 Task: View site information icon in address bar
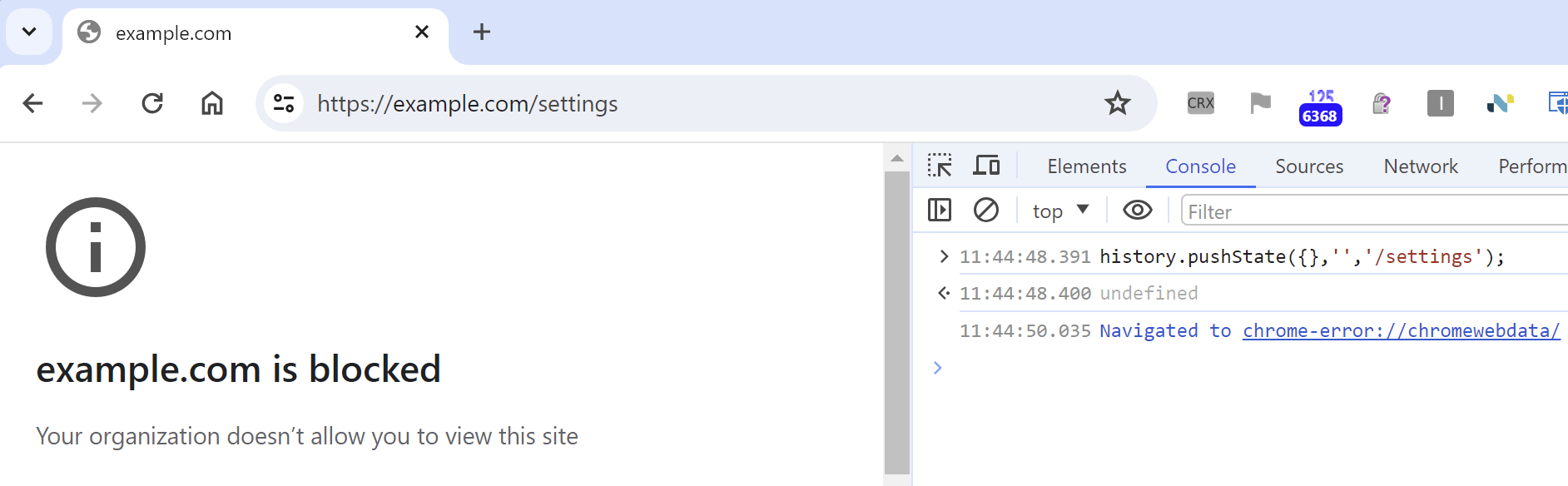point(284,103)
